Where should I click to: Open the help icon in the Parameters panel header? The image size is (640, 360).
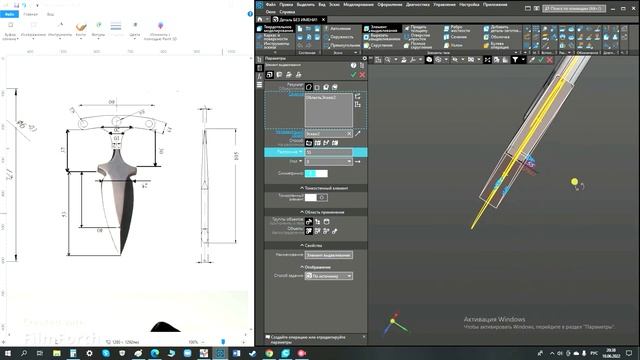coord(353,65)
